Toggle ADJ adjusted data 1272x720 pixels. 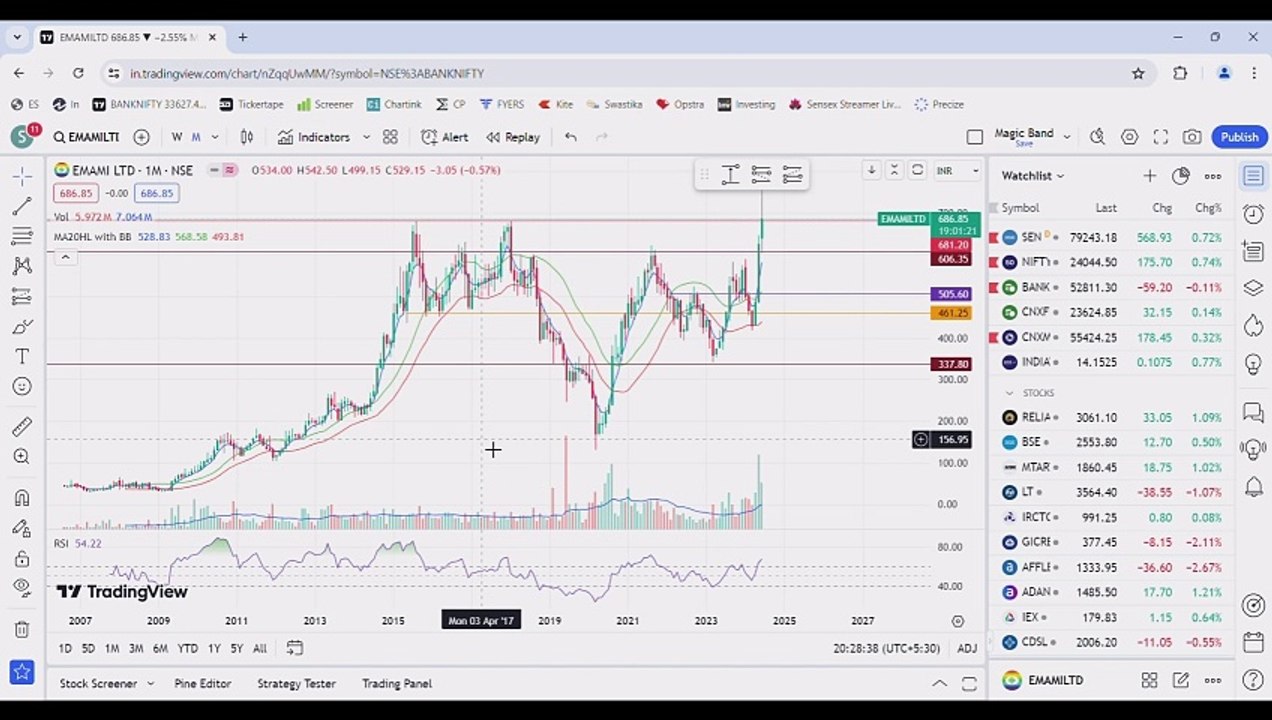point(967,649)
